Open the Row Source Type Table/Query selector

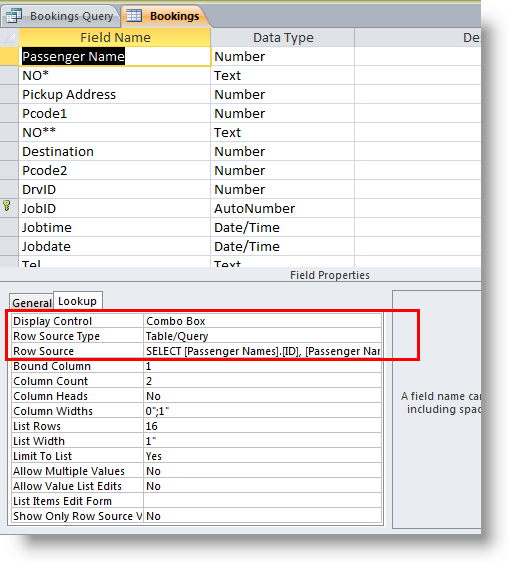tap(262, 336)
